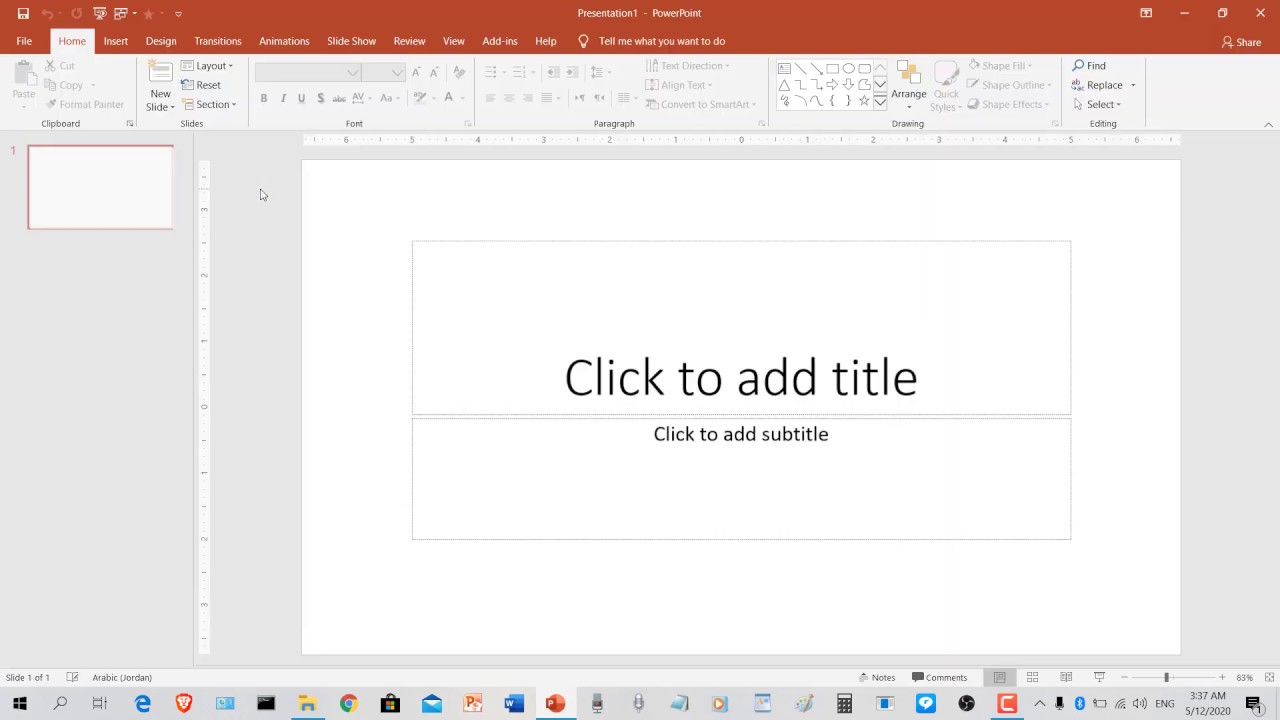Click into the Tell me search box
The height and width of the screenshot is (720, 1280).
point(661,41)
